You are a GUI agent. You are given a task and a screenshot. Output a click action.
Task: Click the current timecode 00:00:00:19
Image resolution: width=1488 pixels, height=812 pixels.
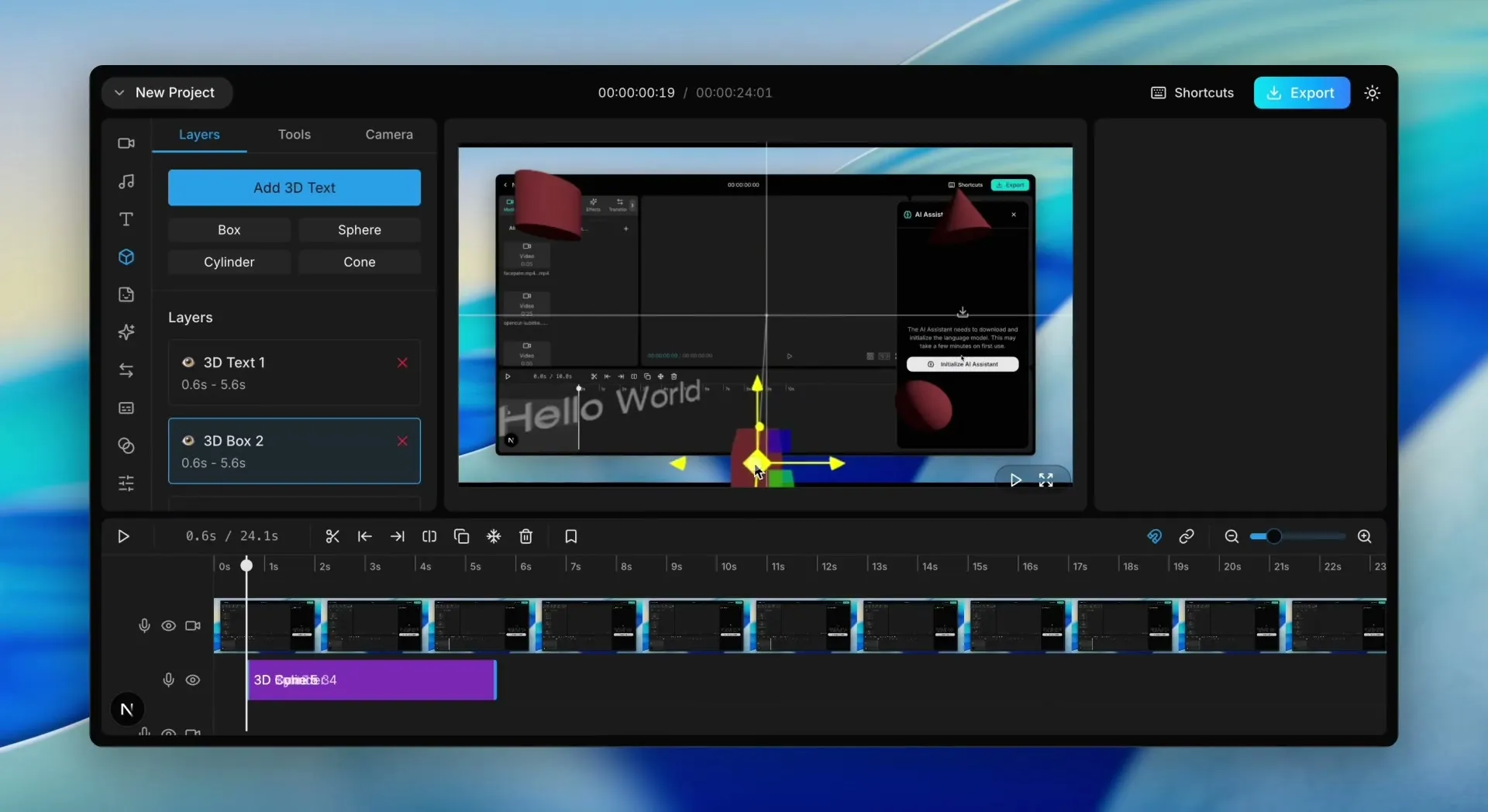click(636, 93)
